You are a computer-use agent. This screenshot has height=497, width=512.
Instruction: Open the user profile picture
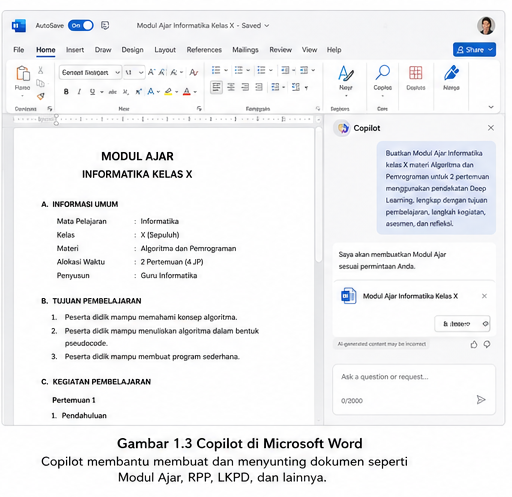tap(486, 26)
